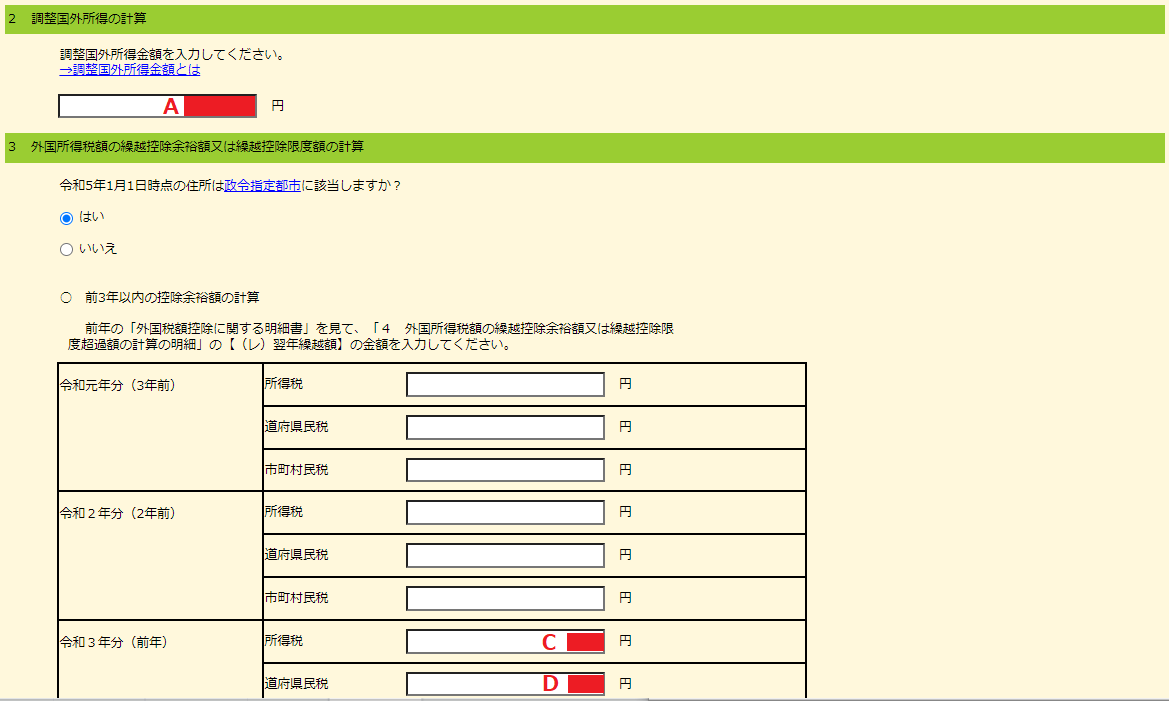Click the heading 調整国外所得の計算
This screenshot has height=701, width=1169.
89,19
